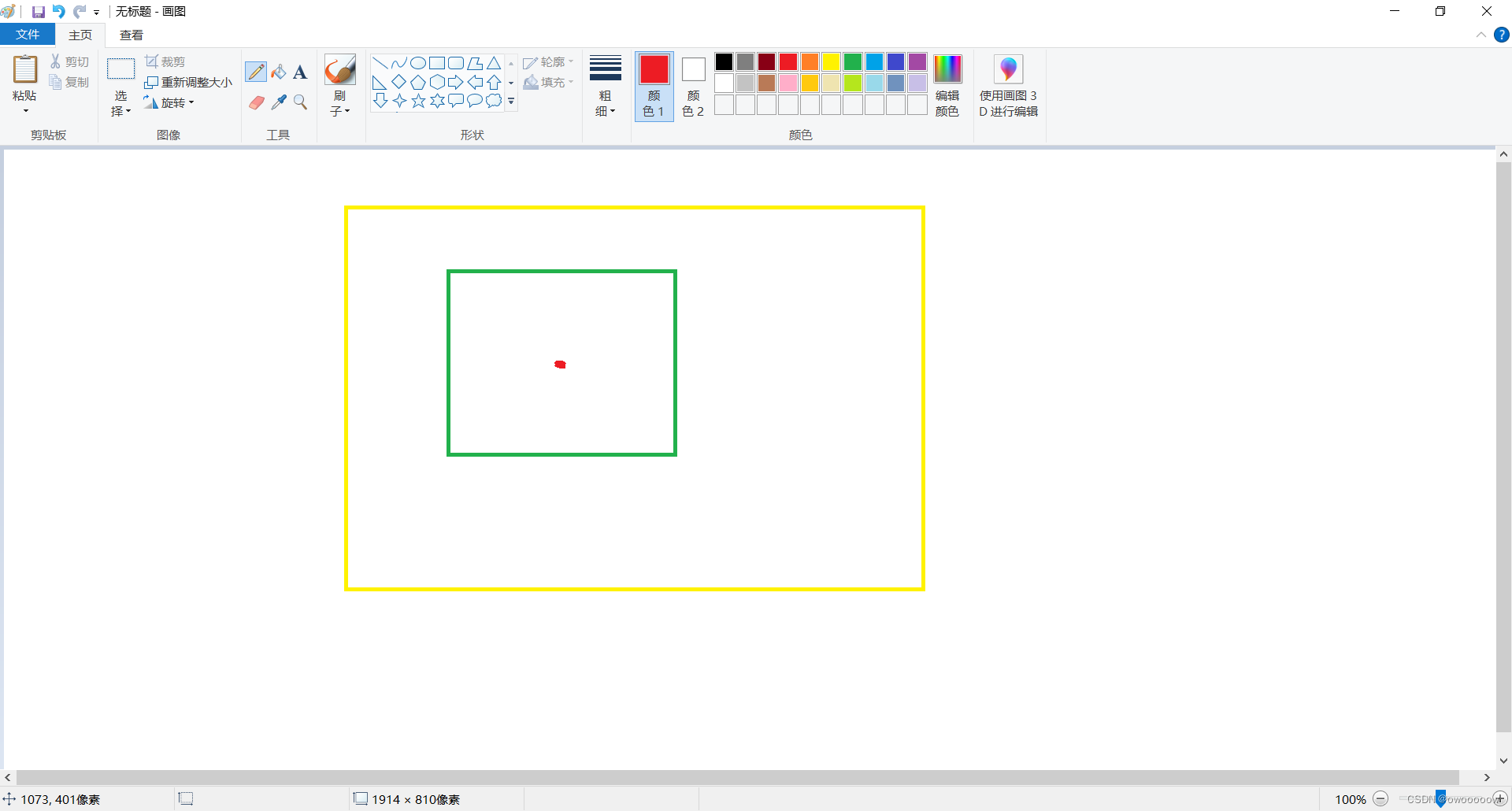1512x811 pixels.
Task: Select the Fill with color bucket tool
Action: 279,72
